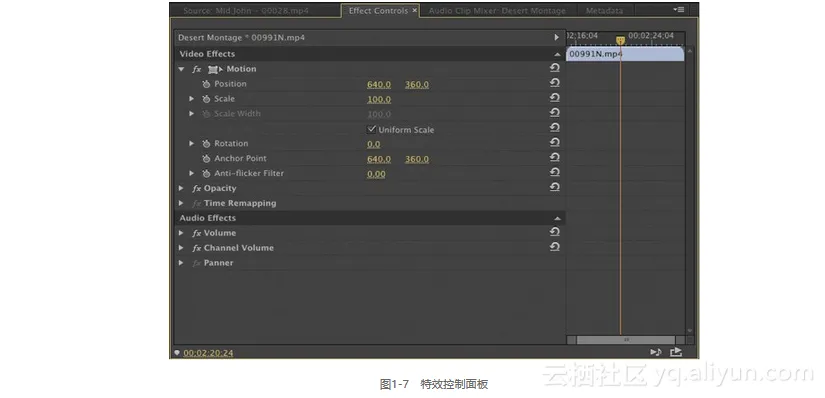The image size is (825, 398).
Task: Expand the Anti-flicker Filter property
Action: coord(192,173)
